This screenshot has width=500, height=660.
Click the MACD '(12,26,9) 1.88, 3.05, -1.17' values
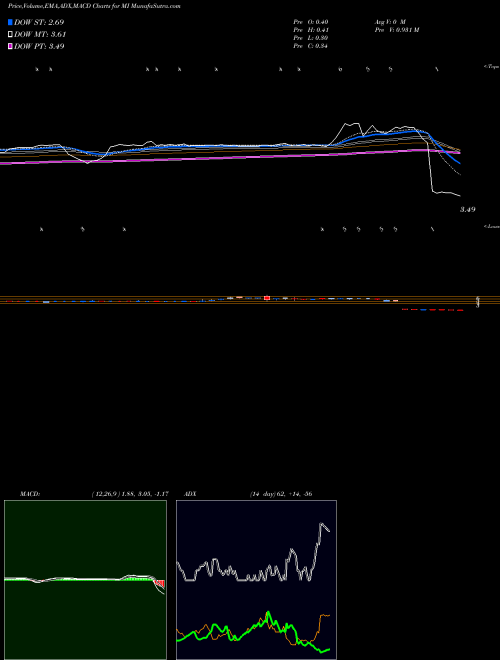coord(130,494)
